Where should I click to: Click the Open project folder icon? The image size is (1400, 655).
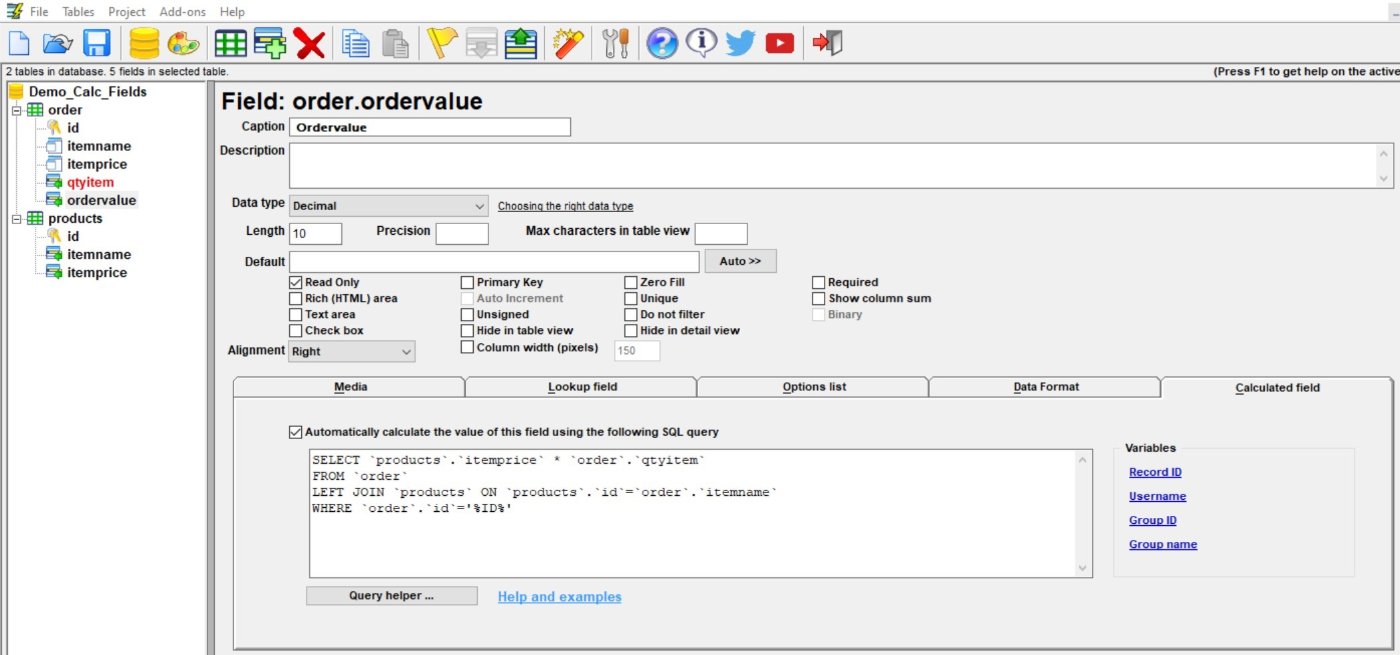[58, 43]
